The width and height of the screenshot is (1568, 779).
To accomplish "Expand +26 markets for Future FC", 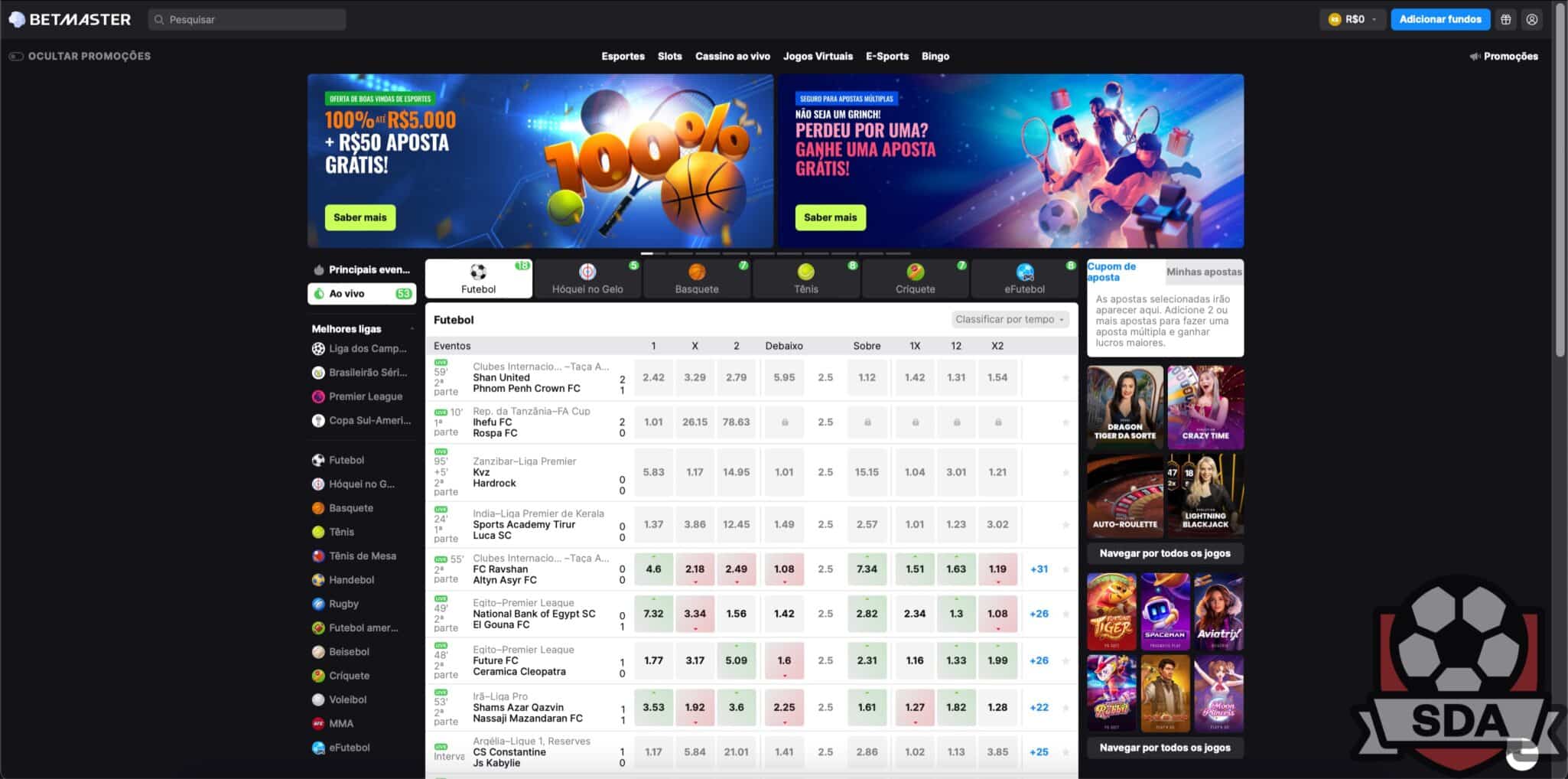I will pos(1039,660).
